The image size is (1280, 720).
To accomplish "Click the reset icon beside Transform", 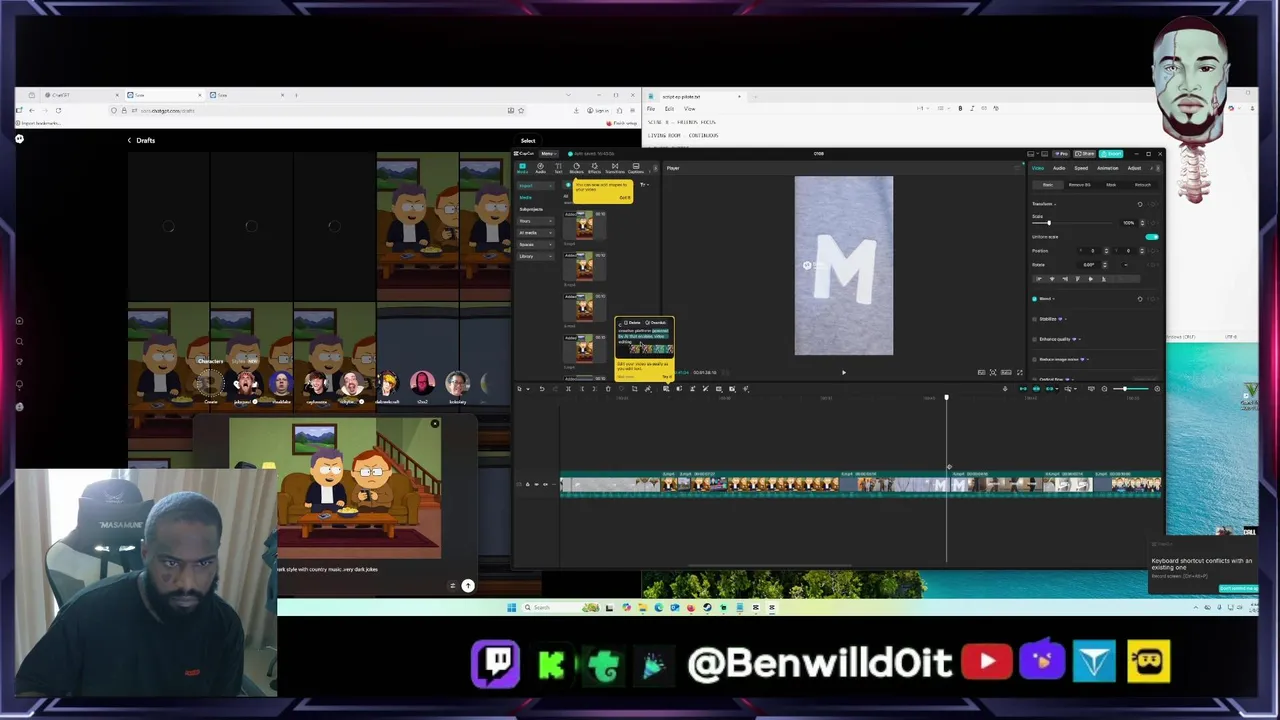I will point(1140,204).
